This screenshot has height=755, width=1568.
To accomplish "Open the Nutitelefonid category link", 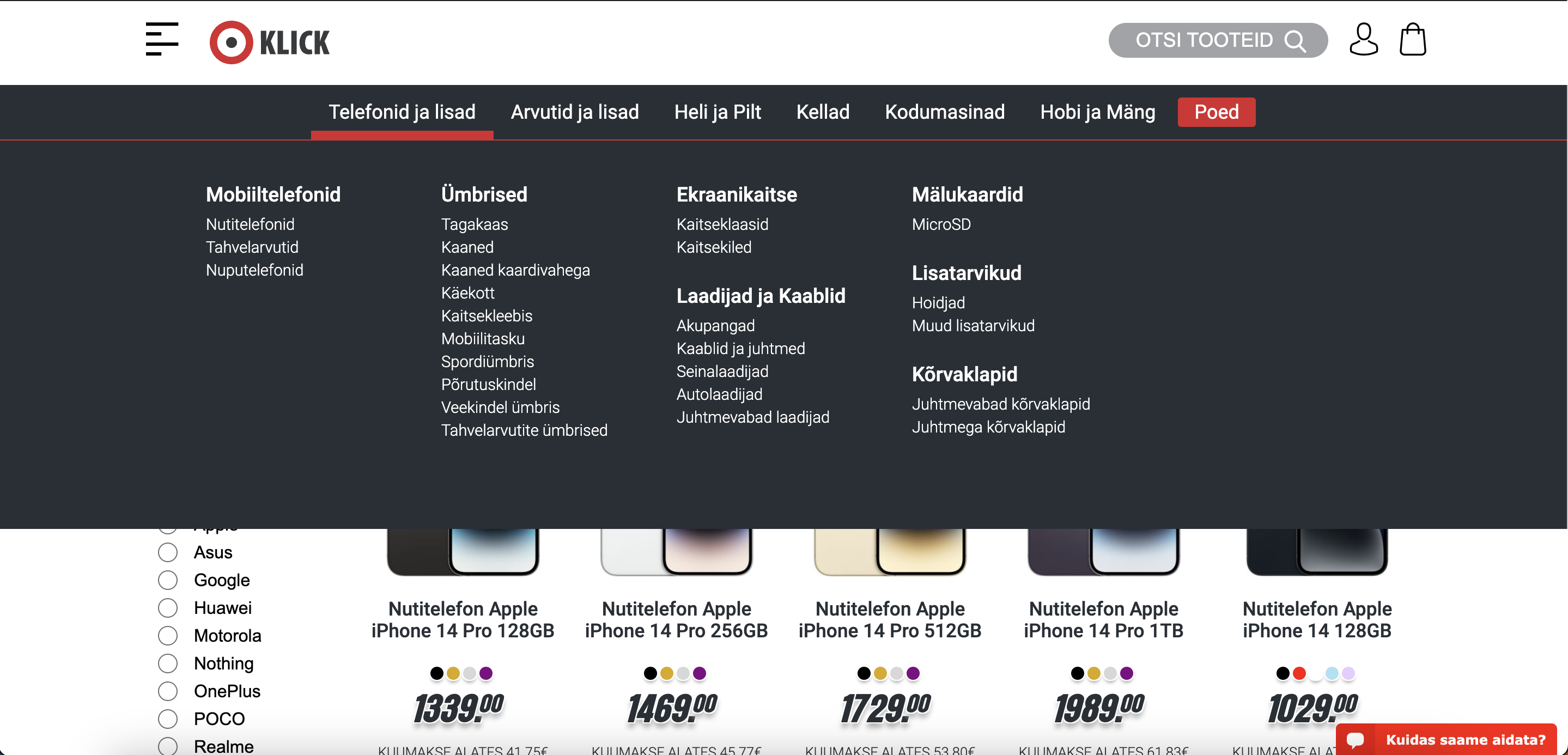I will pyautogui.click(x=250, y=224).
